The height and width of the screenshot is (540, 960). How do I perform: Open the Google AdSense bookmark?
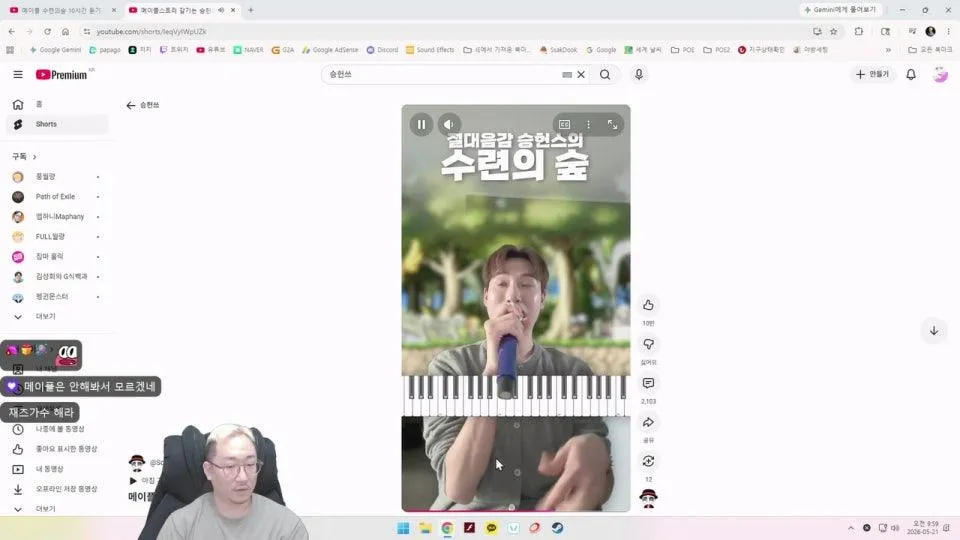tap(330, 50)
